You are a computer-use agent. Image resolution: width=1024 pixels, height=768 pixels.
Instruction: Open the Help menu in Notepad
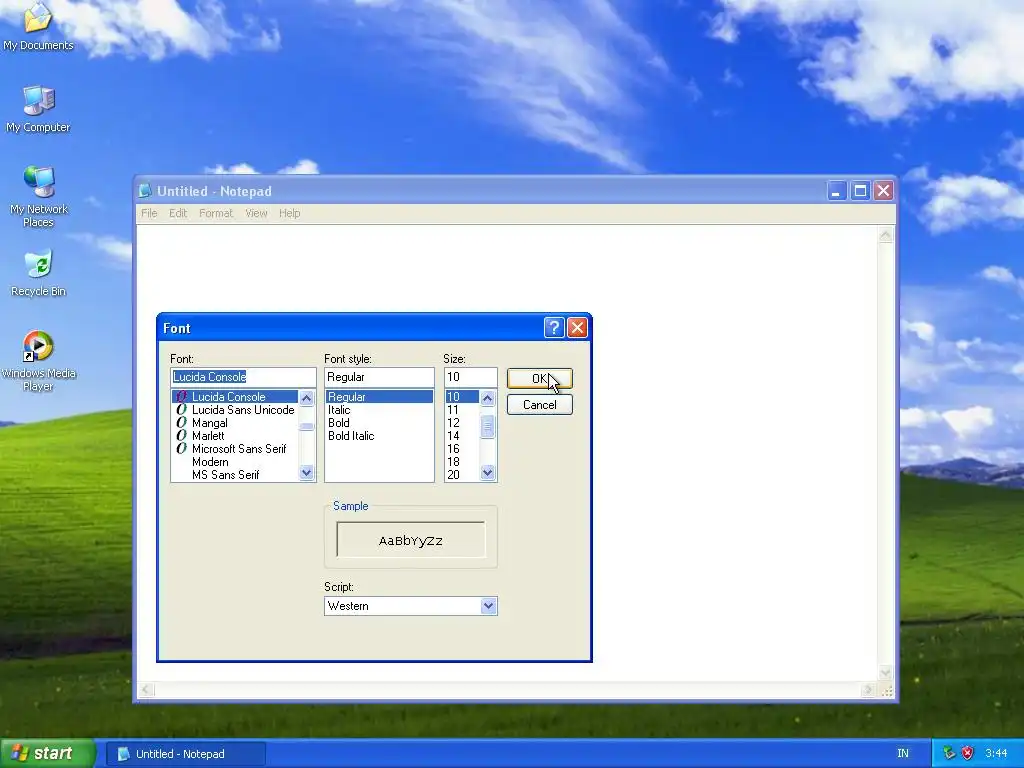[x=289, y=213]
